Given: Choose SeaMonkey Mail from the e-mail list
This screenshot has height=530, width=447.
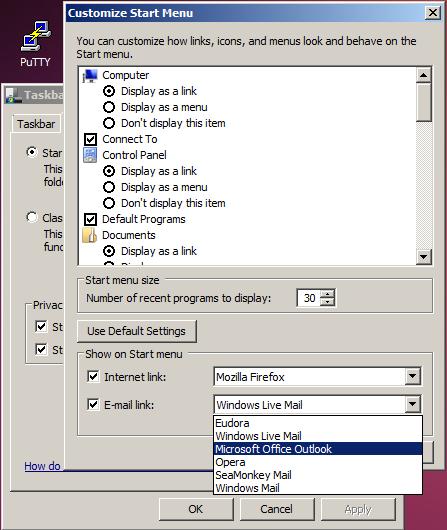Looking at the screenshot, I should [318, 475].
